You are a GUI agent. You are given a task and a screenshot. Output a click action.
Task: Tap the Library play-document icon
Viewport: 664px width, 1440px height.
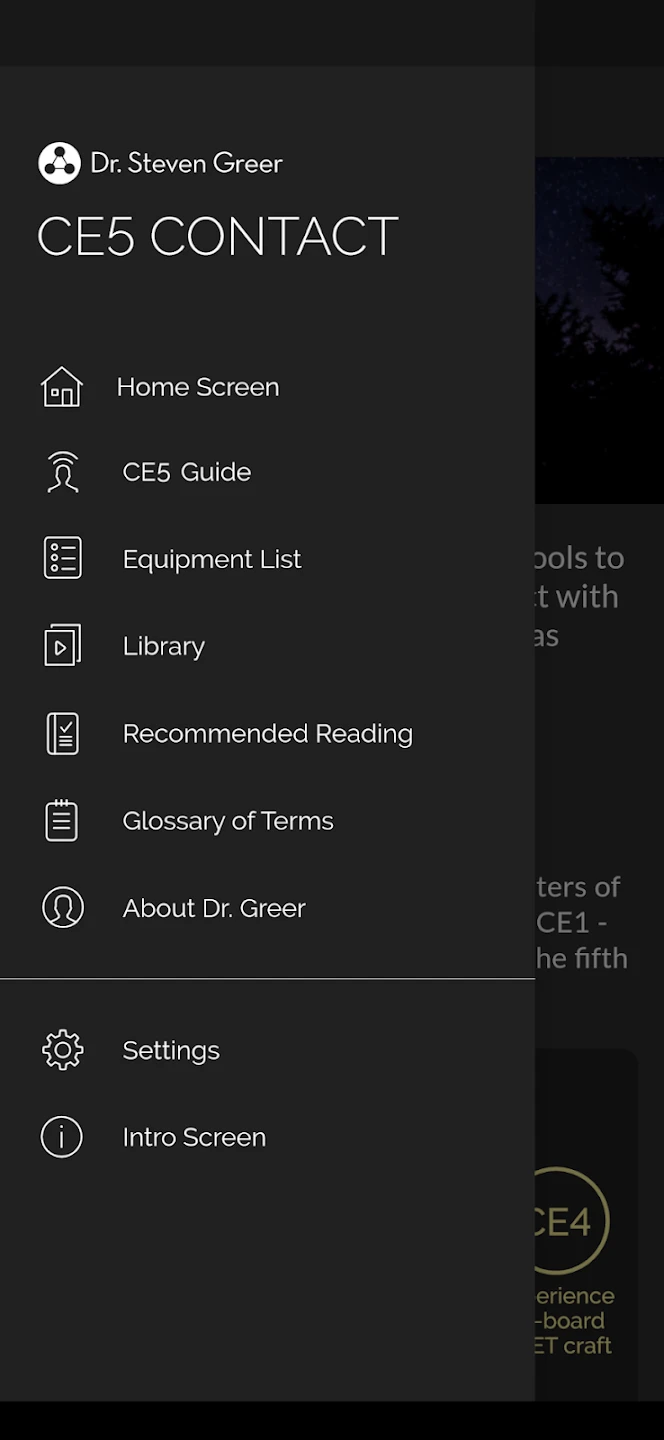tap(62, 646)
